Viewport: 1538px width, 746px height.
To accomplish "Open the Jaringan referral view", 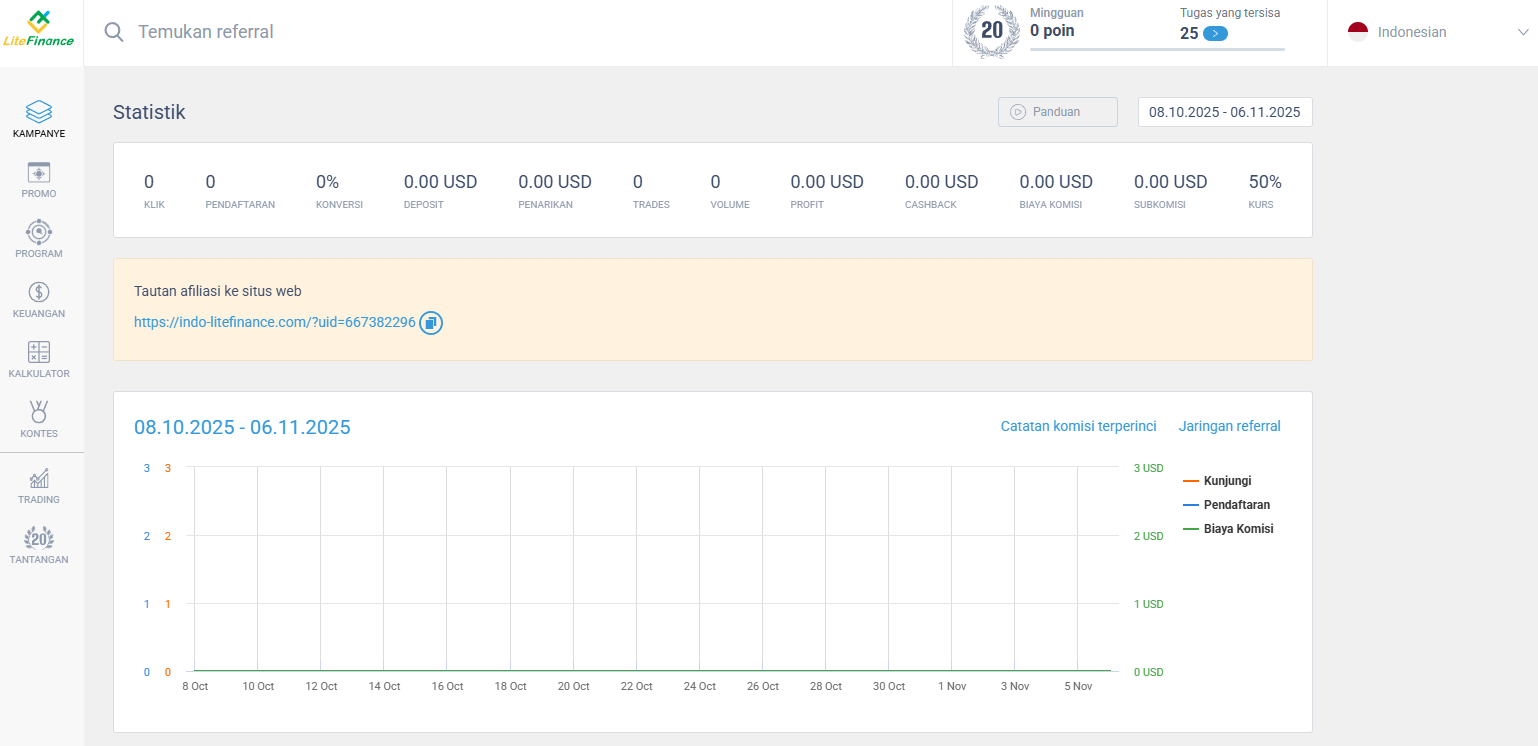I will tap(1229, 426).
